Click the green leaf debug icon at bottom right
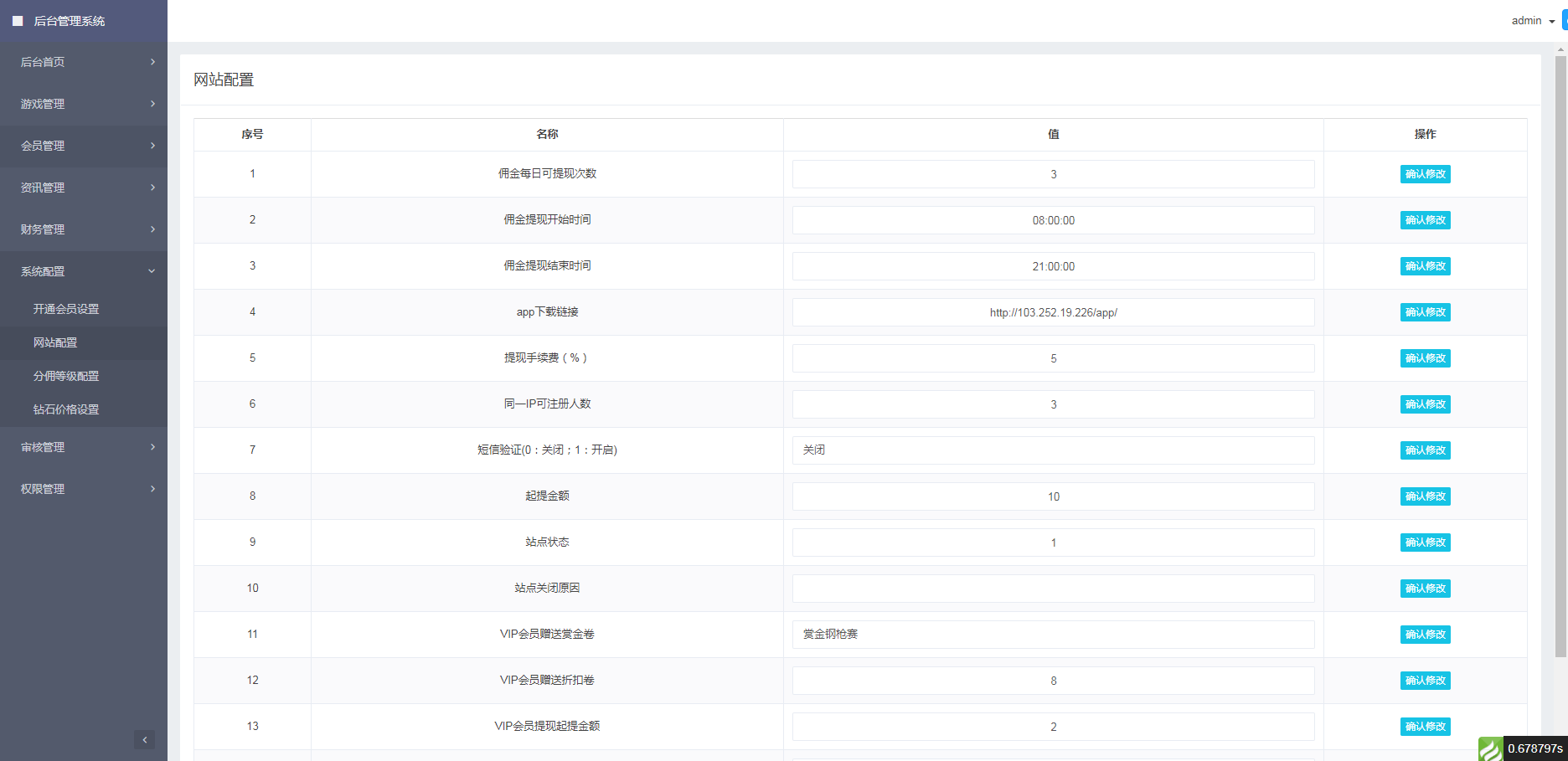This screenshot has height=761, width=1568. tap(1490, 748)
